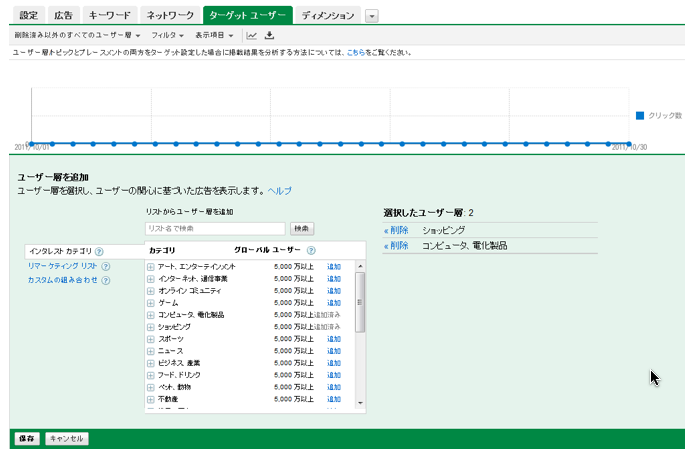Remove ショッピング with 削除 link
This screenshot has height=455, width=692.
click(396, 230)
